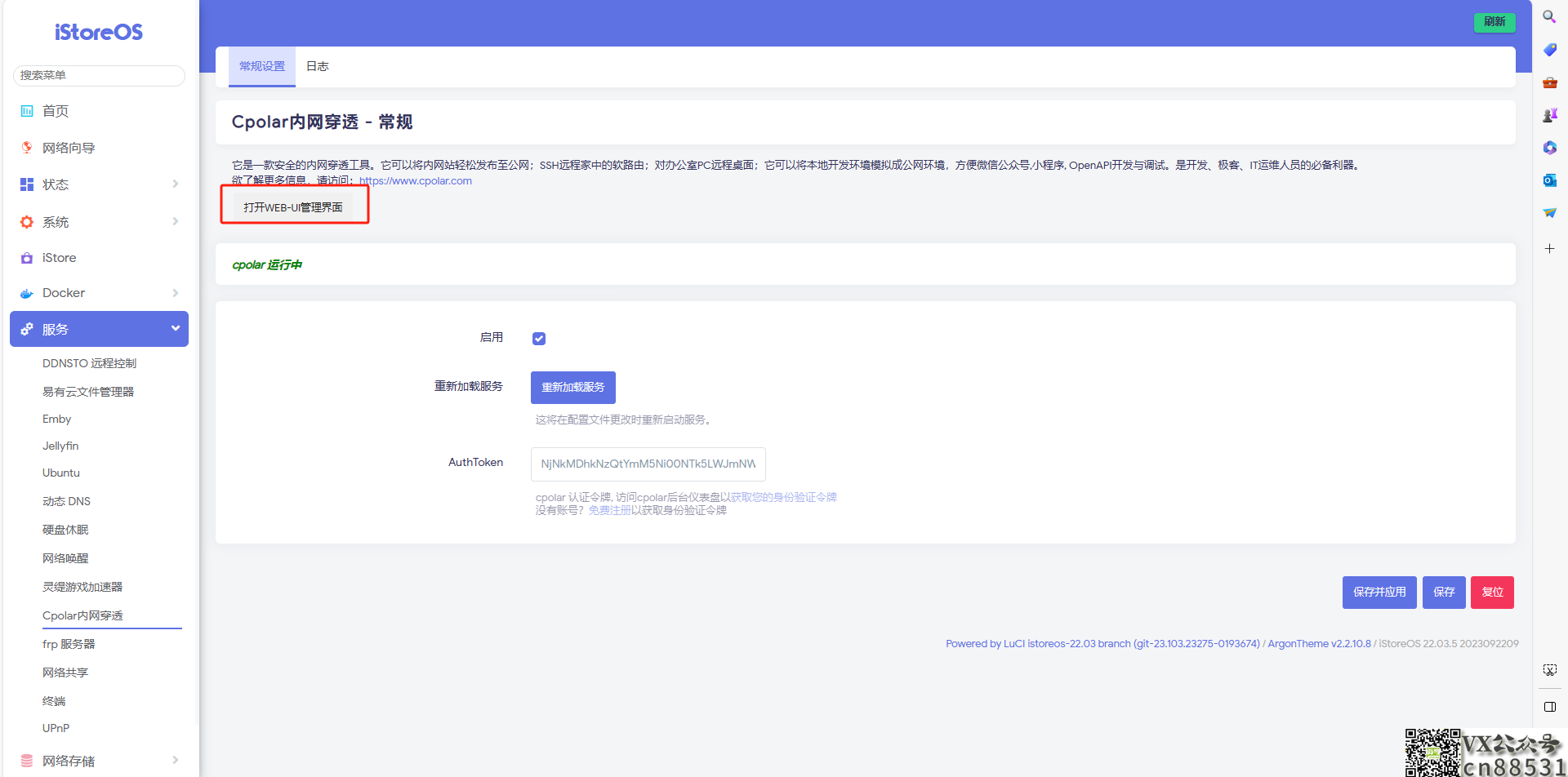
Task: Click the green 刷新 button
Action: coord(1494,22)
